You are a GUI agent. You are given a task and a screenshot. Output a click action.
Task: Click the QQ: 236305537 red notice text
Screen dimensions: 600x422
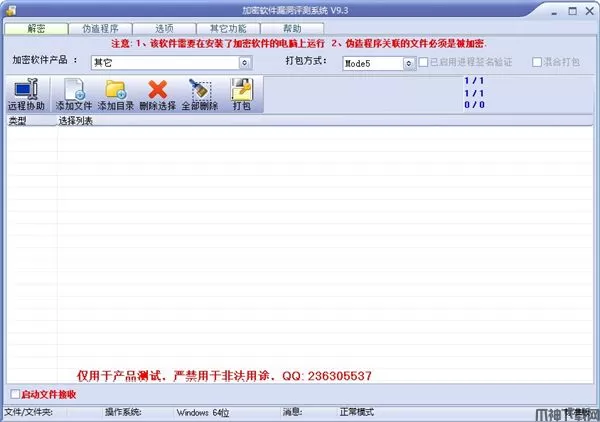click(x=327, y=376)
